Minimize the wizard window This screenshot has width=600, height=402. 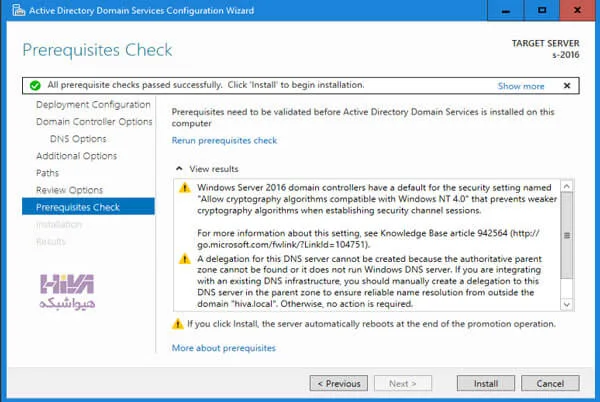click(x=505, y=10)
